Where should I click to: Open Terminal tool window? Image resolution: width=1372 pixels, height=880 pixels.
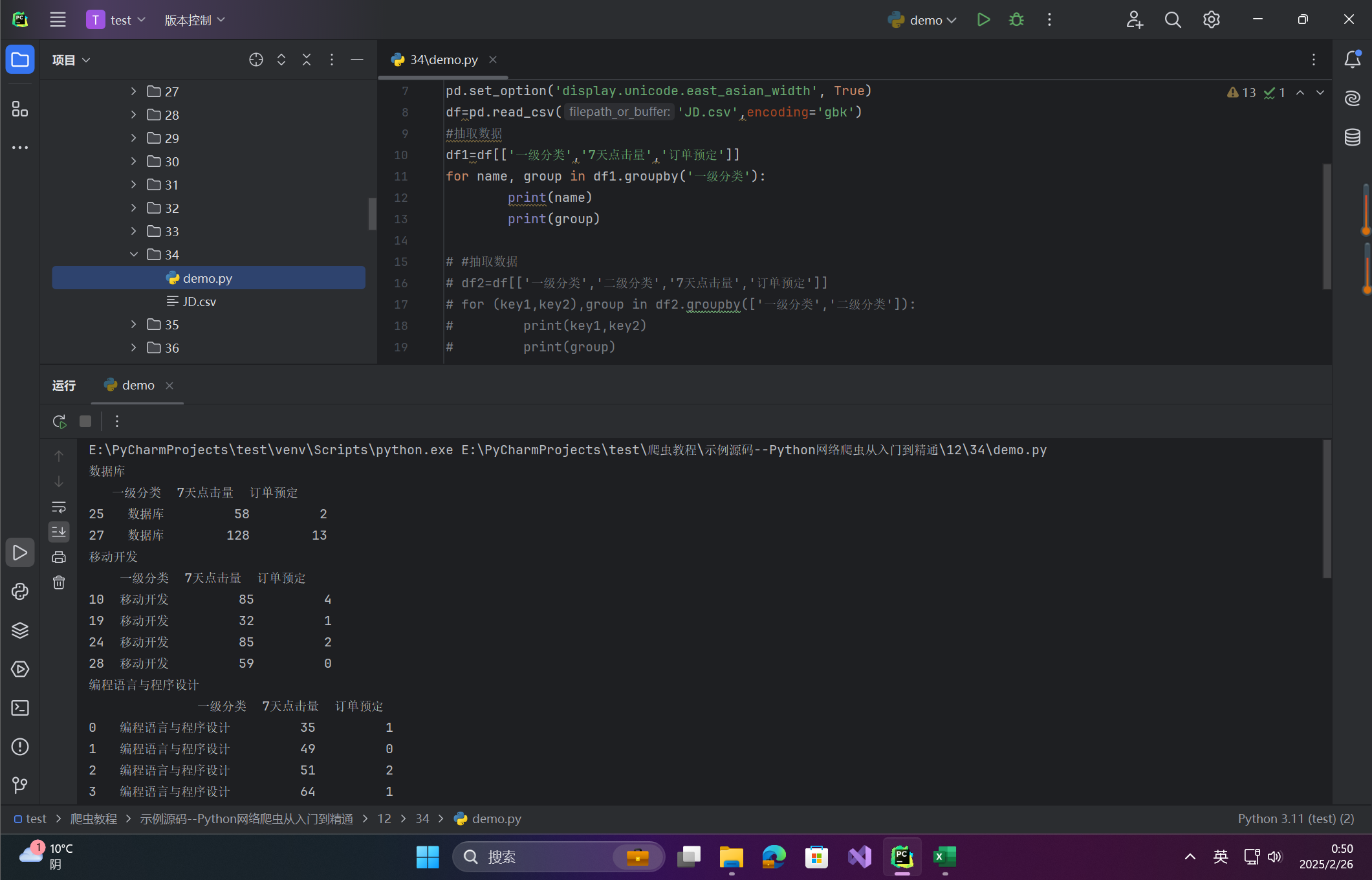[20, 708]
